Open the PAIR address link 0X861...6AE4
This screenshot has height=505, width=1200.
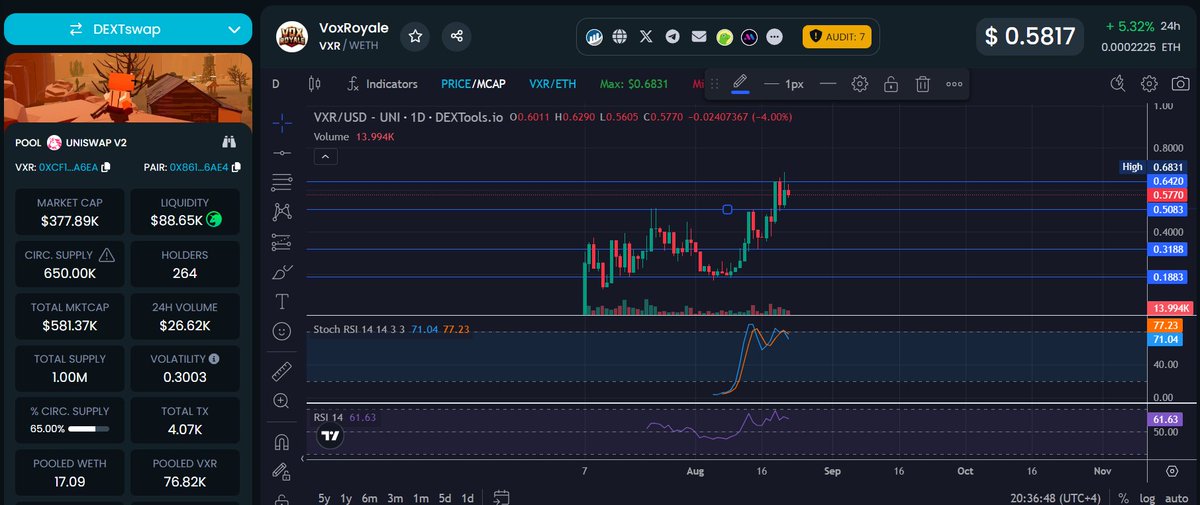coord(197,167)
